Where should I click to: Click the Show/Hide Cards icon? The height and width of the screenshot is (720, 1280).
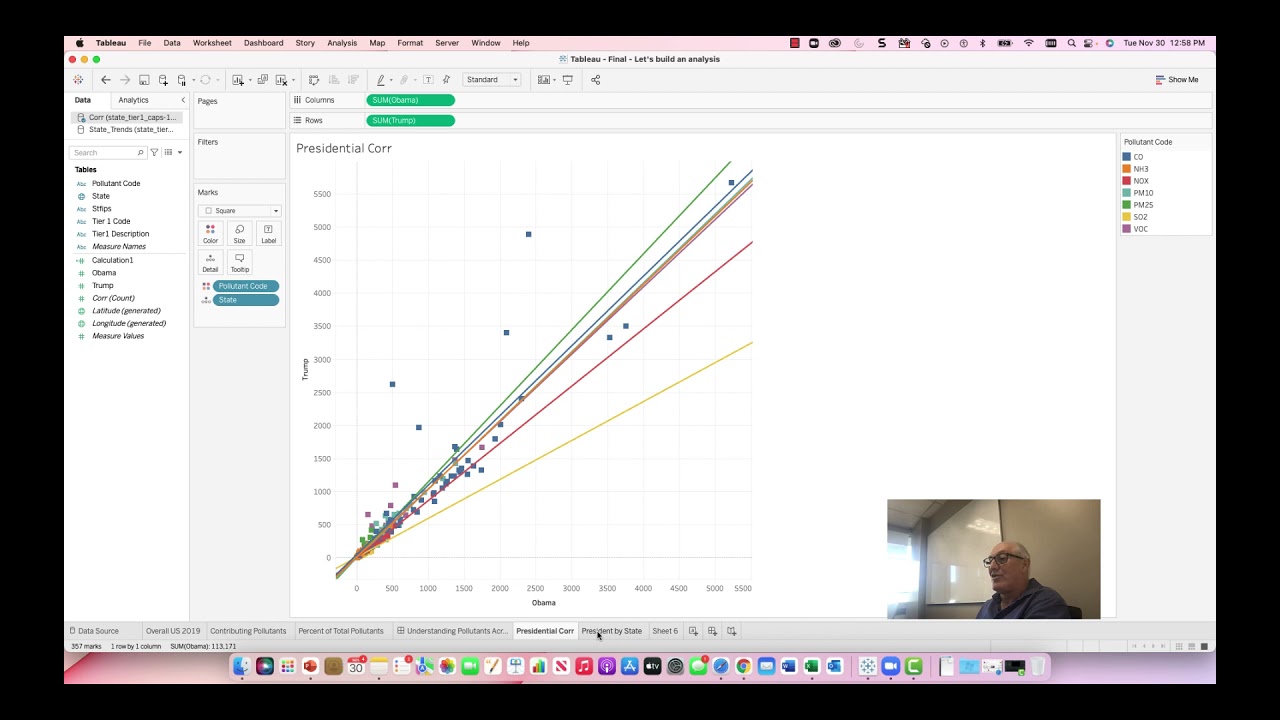click(x=543, y=80)
